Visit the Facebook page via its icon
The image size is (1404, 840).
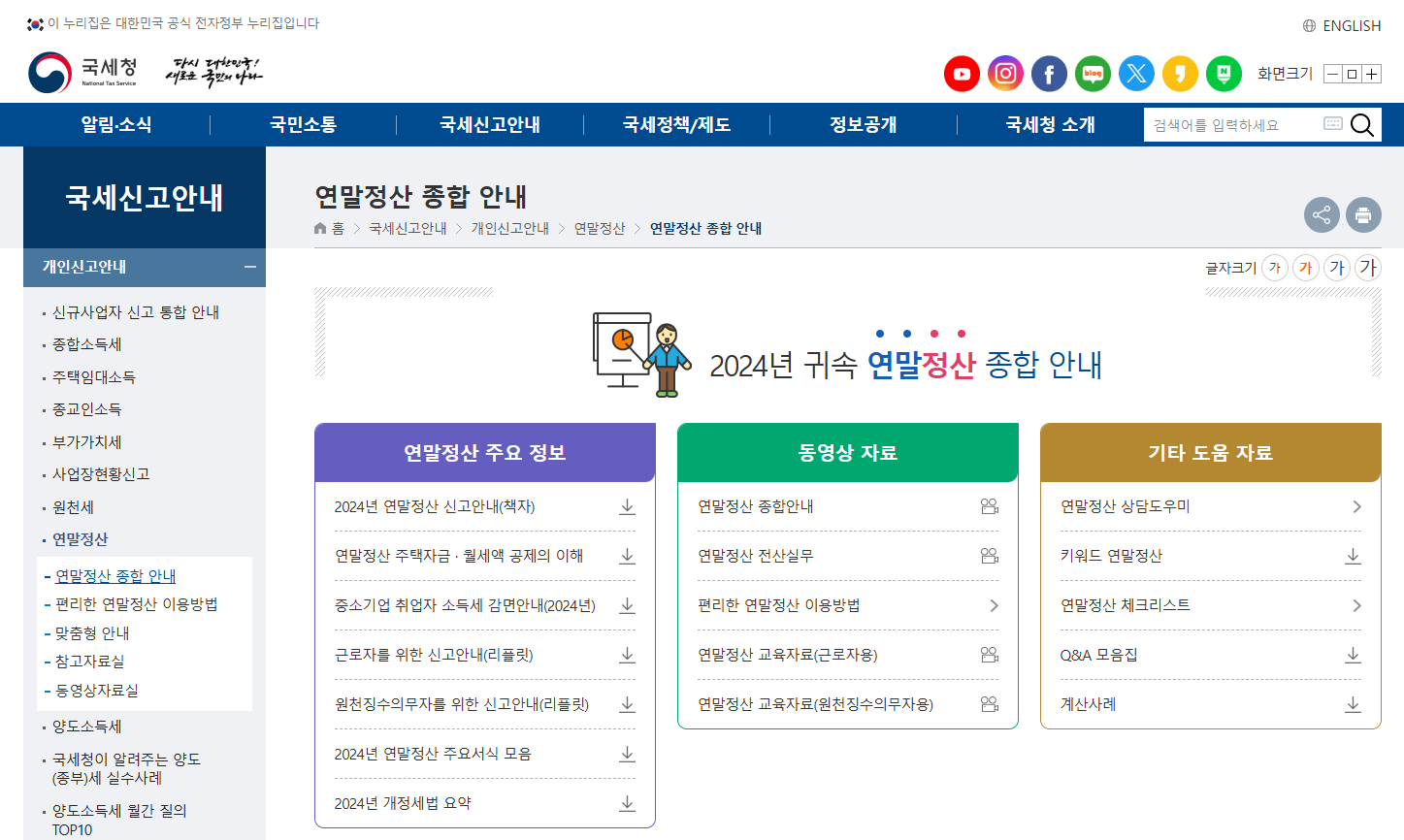pos(1049,73)
